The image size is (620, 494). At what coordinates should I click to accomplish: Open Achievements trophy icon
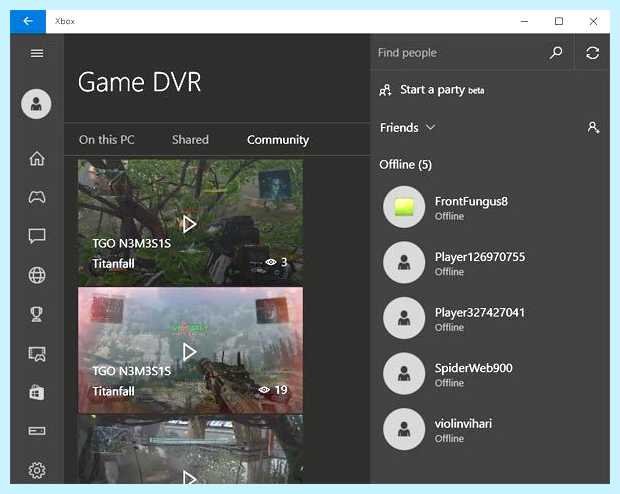[37, 314]
